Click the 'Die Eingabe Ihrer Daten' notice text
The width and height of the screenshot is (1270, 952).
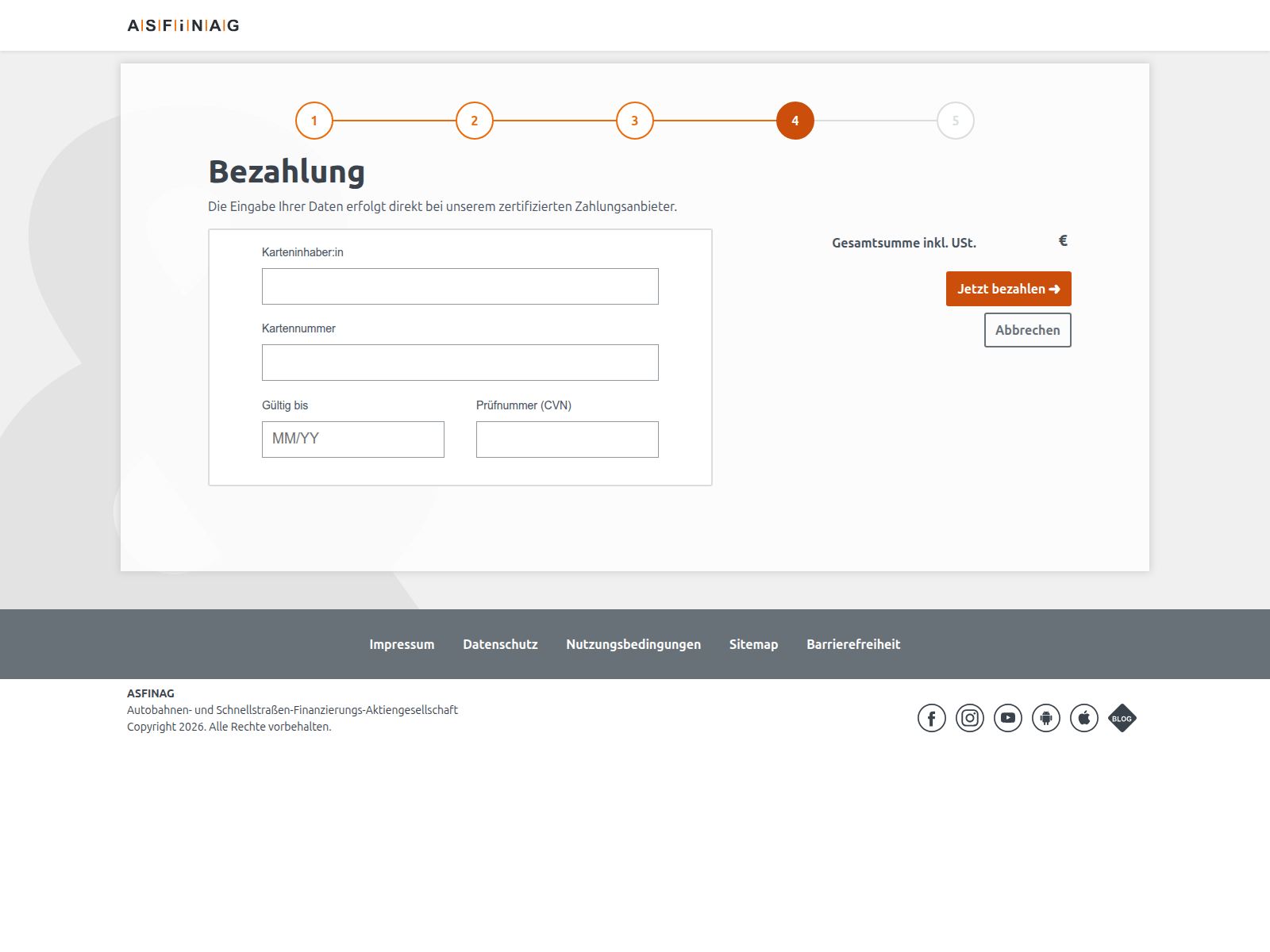[442, 206]
